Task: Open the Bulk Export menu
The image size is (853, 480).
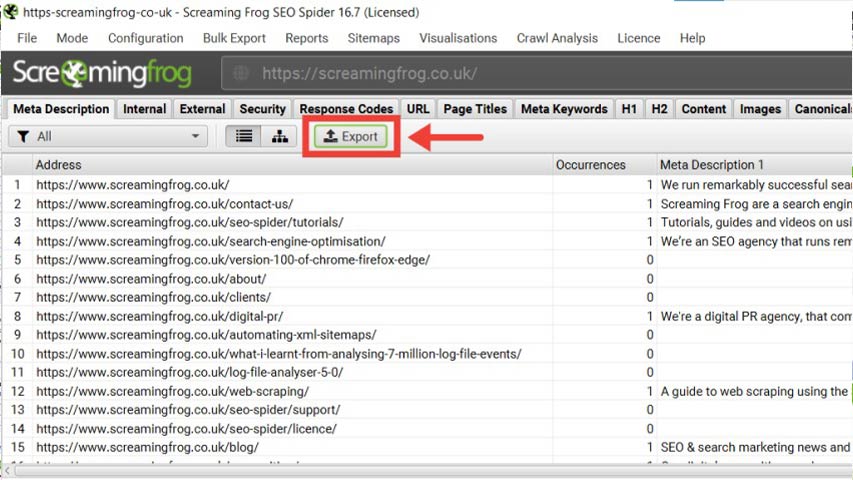Action: point(234,38)
